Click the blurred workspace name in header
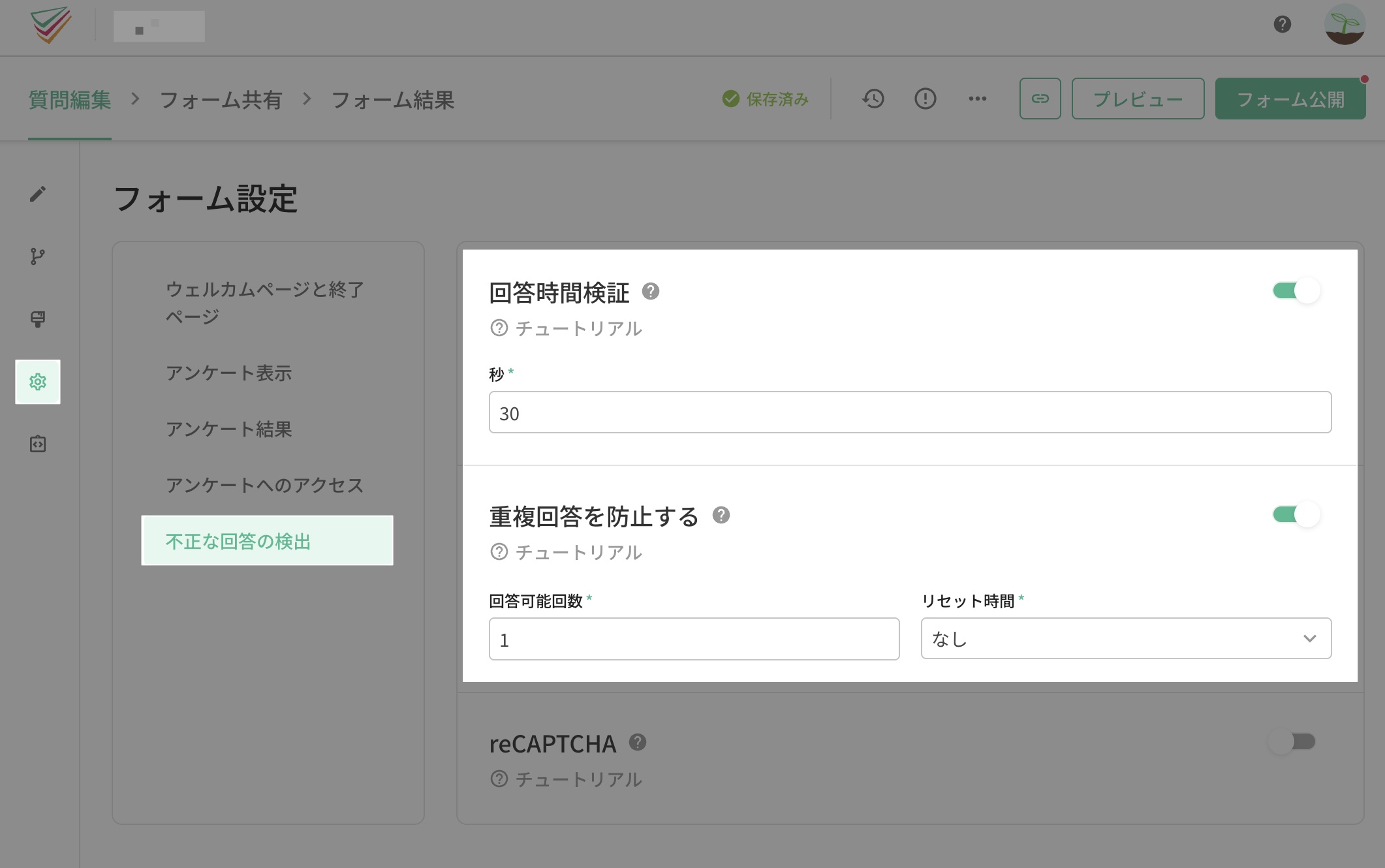Image resolution: width=1385 pixels, height=868 pixels. 159,26
